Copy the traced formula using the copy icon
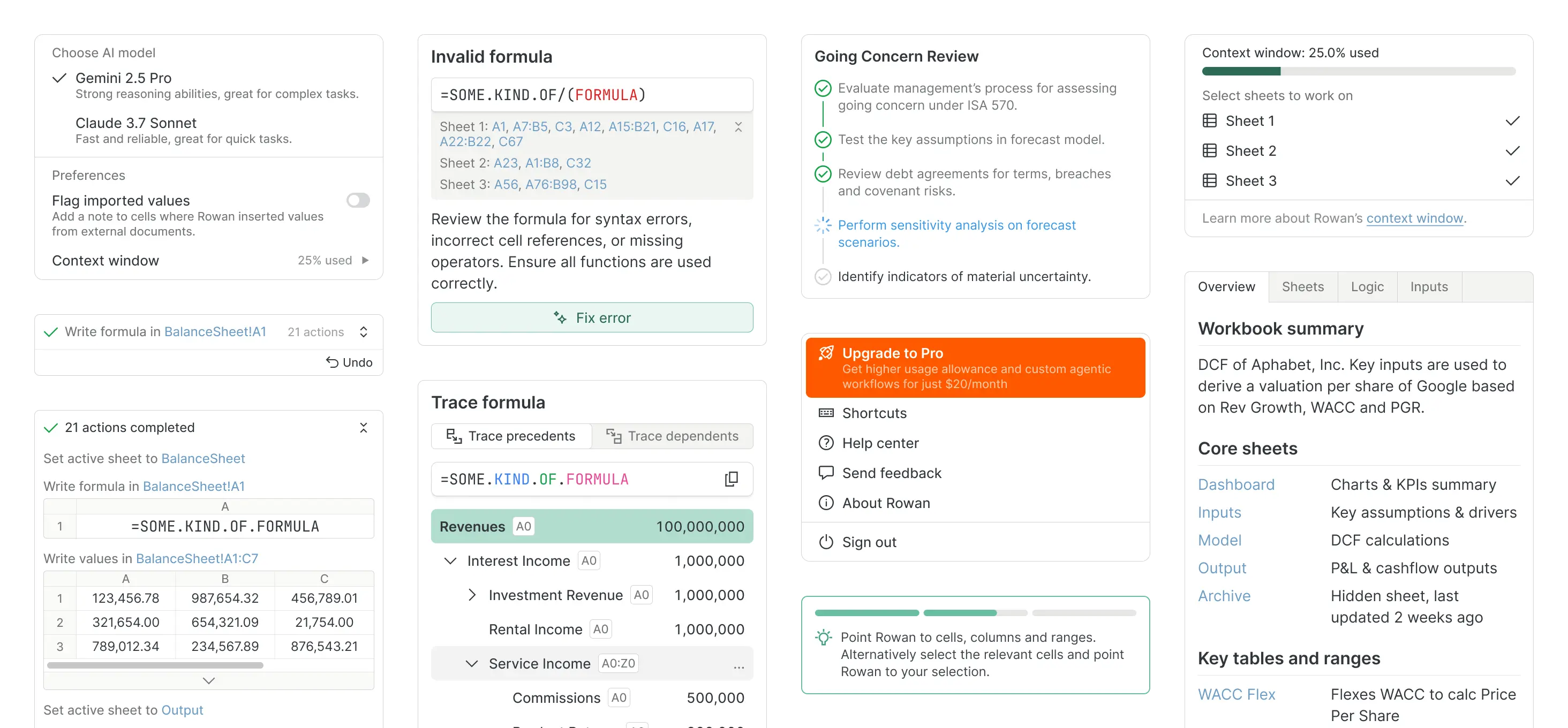The image size is (1568, 728). tap(730, 479)
